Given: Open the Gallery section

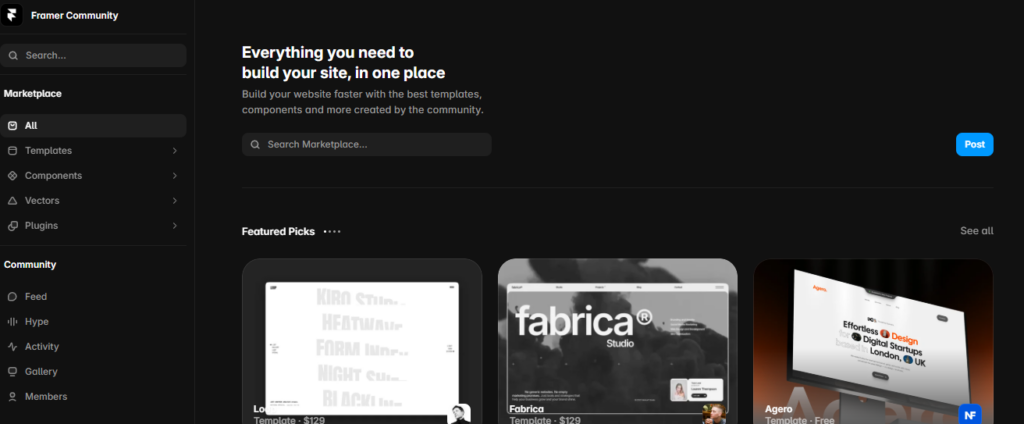Looking at the screenshot, I should pos(93,371).
